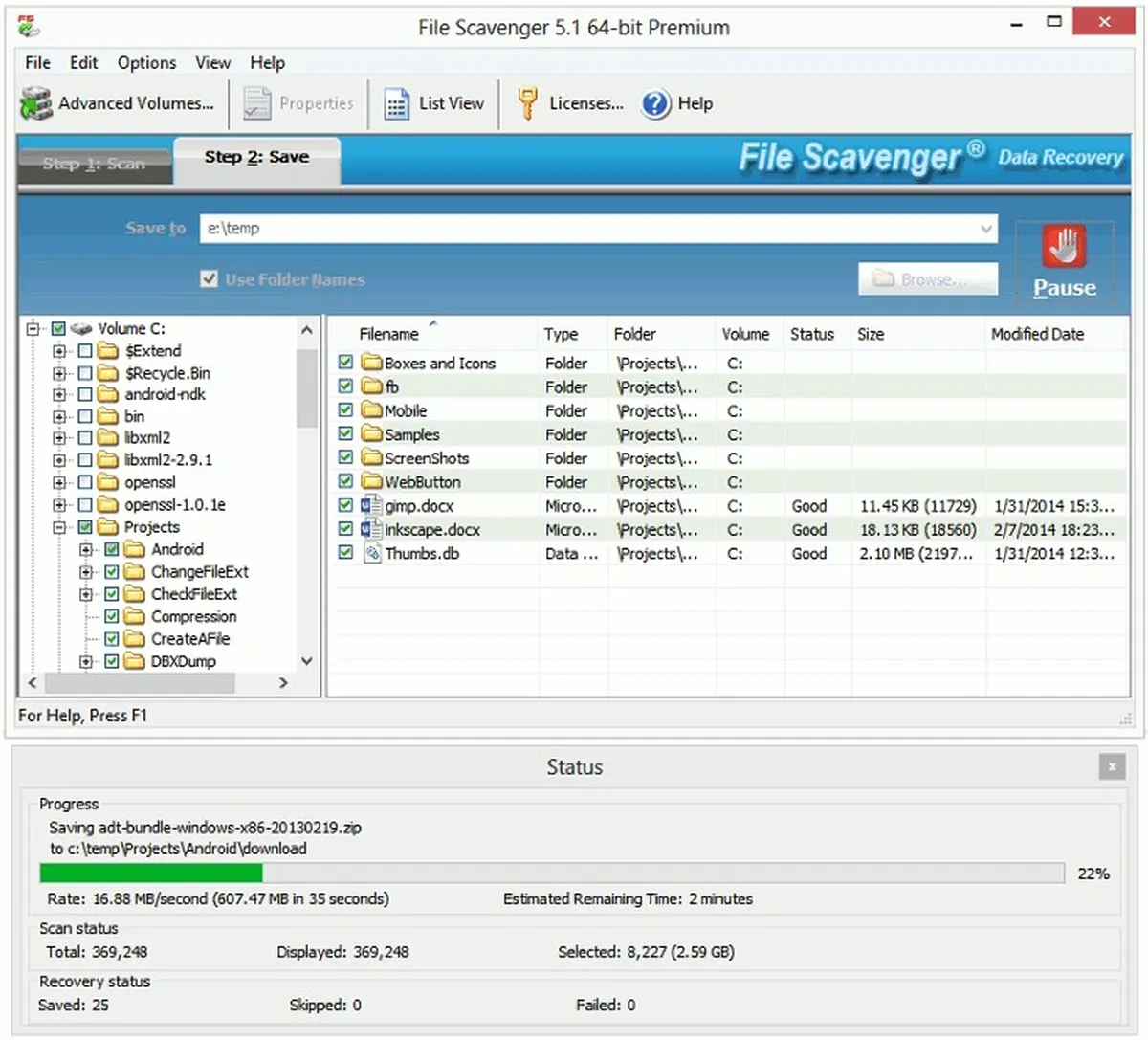Open Help via the question mark icon
The image size is (1148, 1040).
tap(656, 103)
